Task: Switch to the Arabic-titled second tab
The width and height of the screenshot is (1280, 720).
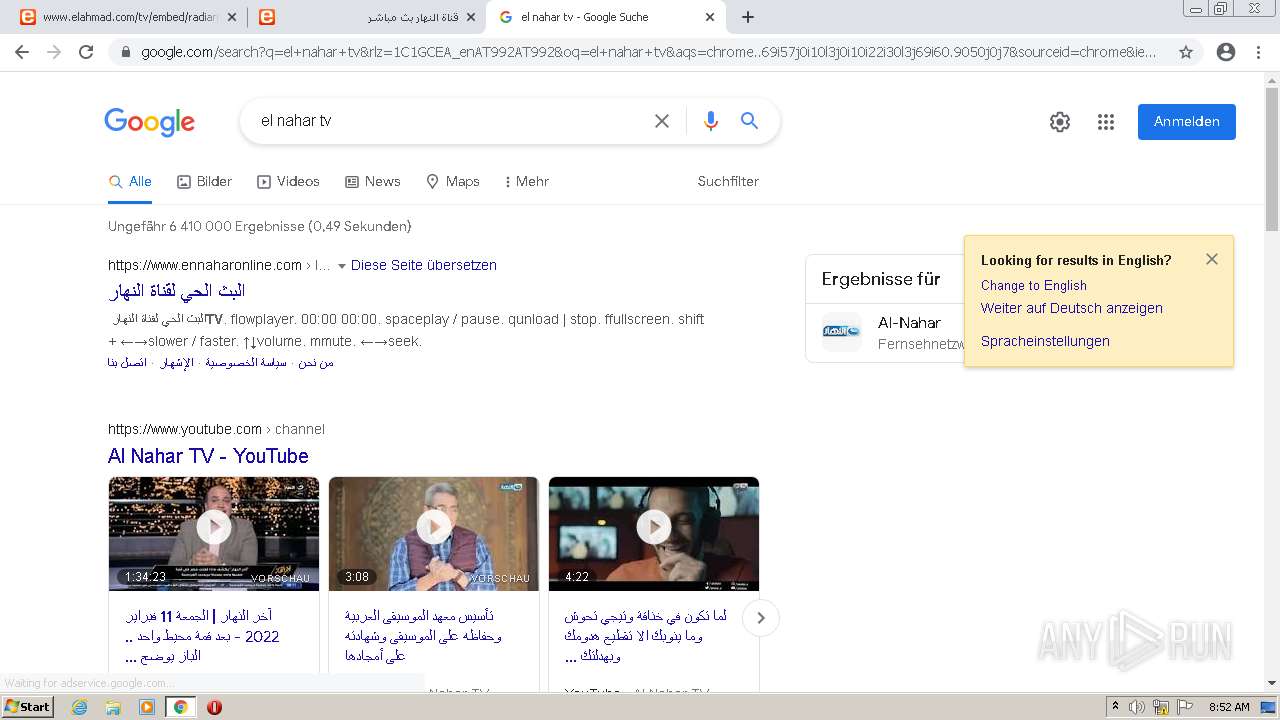Action: [366, 17]
